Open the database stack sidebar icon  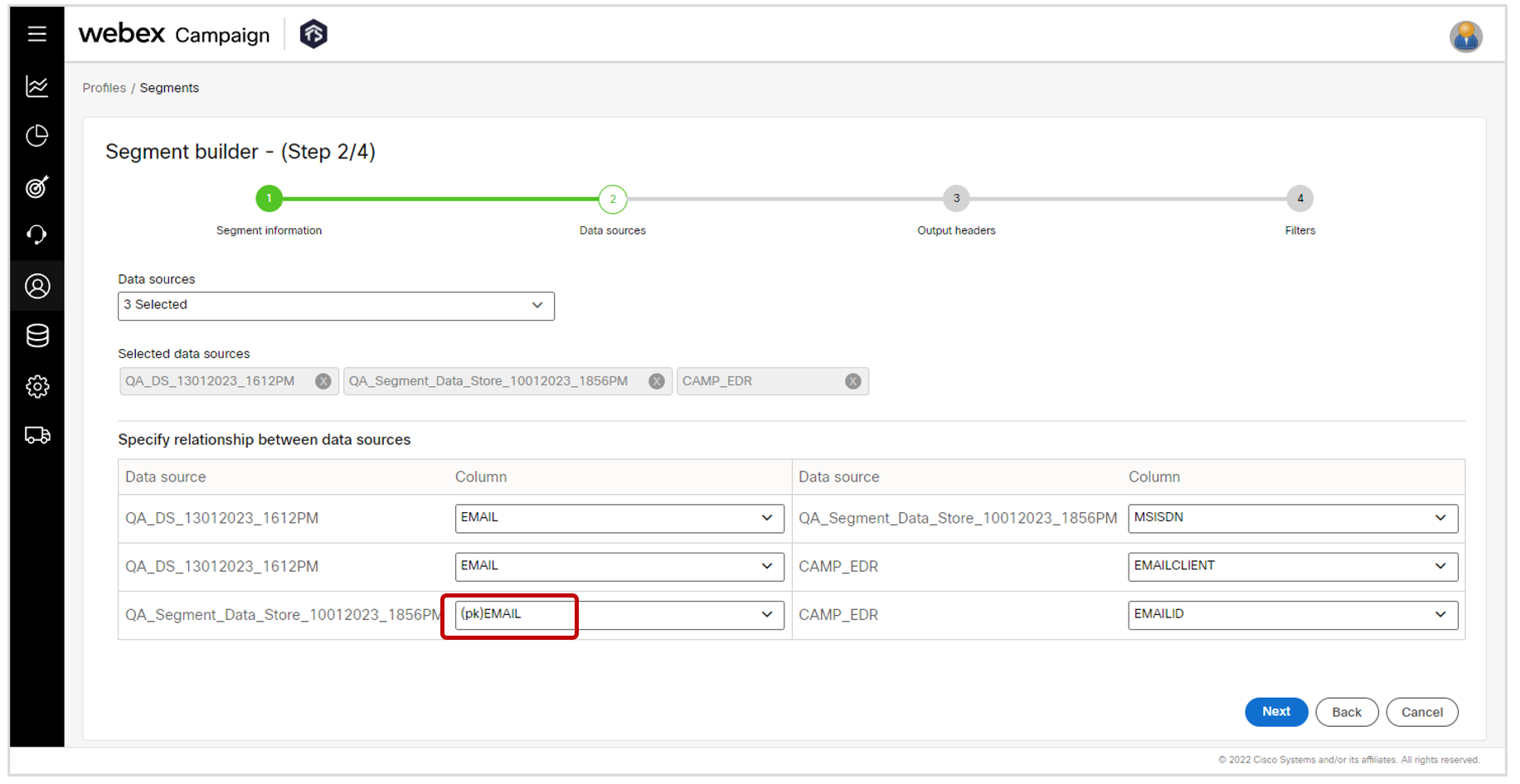pyautogui.click(x=36, y=336)
